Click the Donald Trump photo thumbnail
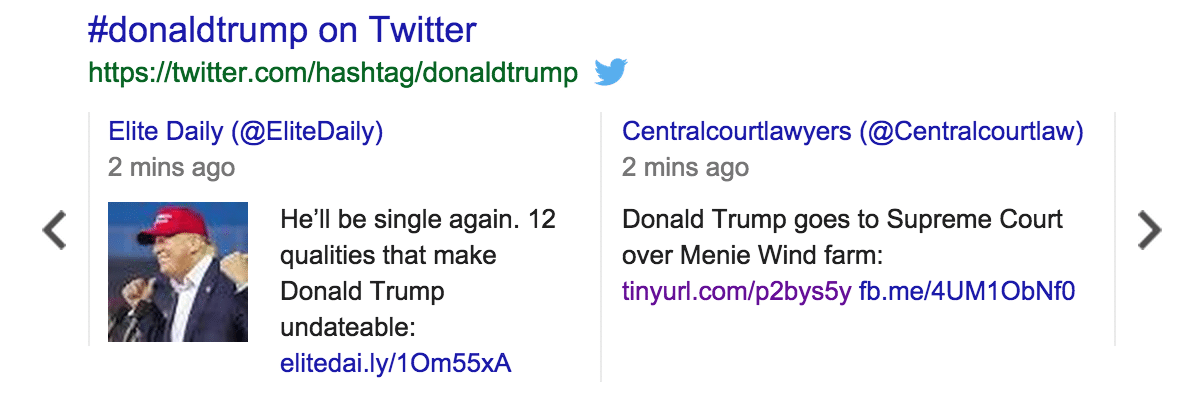This screenshot has width=1200, height=404. tap(178, 272)
